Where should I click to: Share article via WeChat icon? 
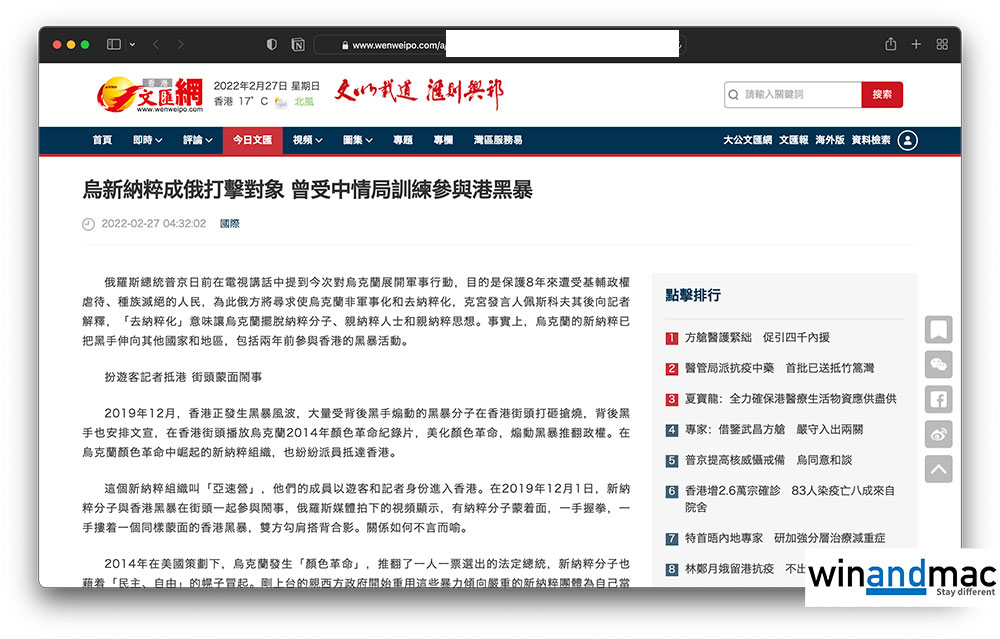(x=938, y=364)
